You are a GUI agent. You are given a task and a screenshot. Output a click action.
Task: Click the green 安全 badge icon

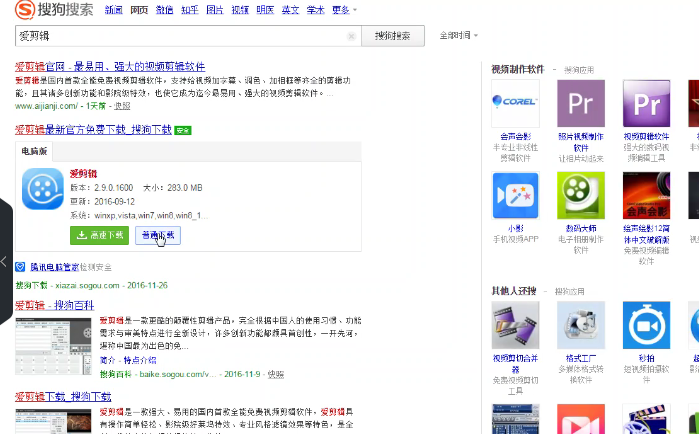point(183,130)
